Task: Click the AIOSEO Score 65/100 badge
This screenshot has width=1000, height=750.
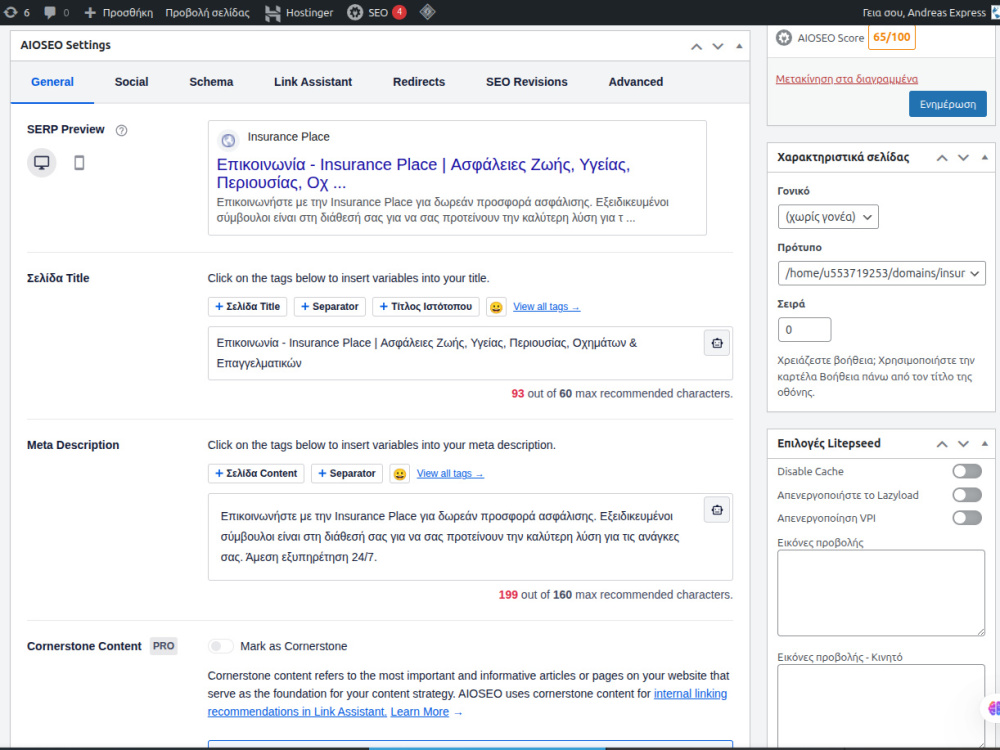Action: pos(892,38)
